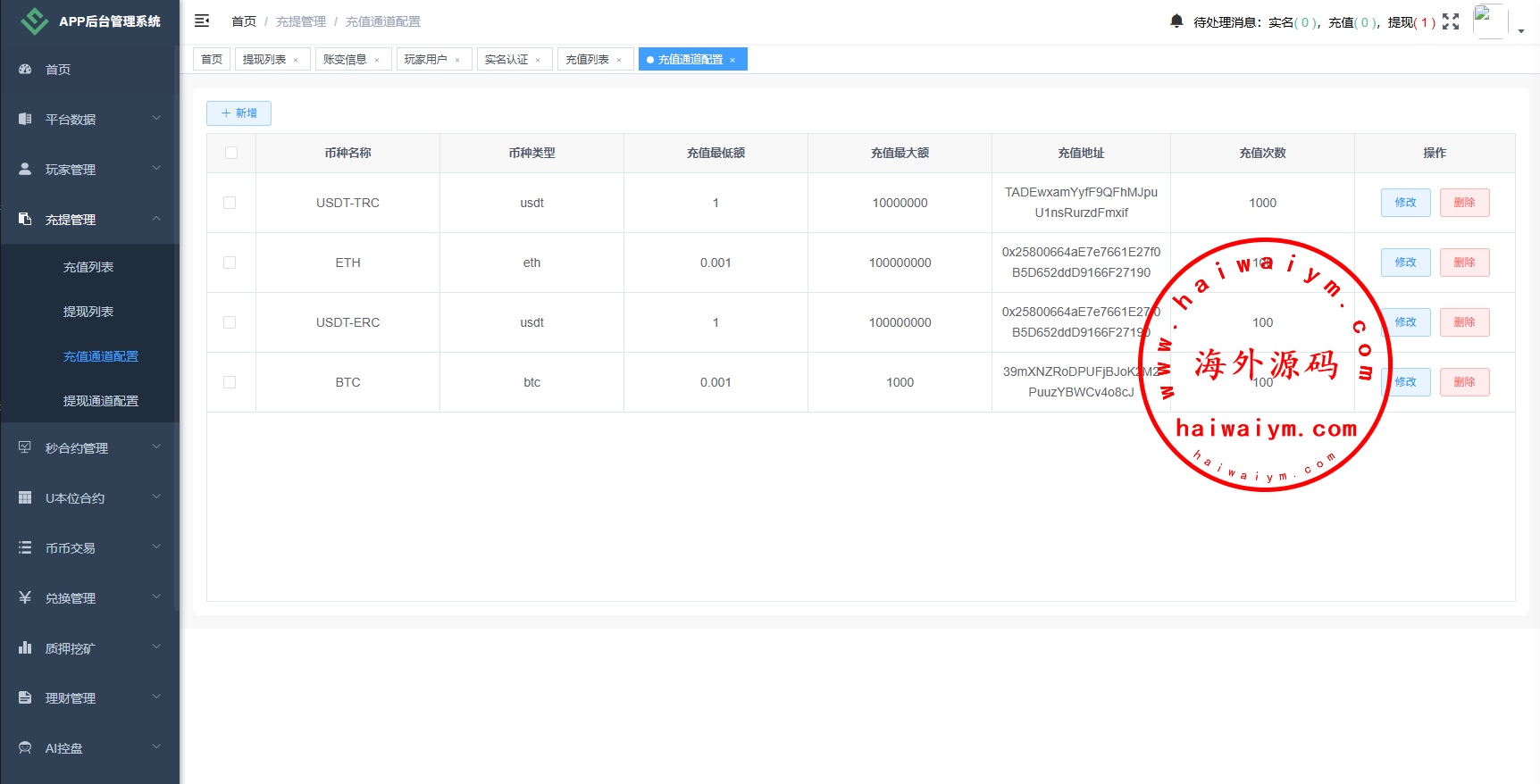The height and width of the screenshot is (784, 1540).
Task: Switch to the 实名认证 tab
Action: click(x=506, y=60)
